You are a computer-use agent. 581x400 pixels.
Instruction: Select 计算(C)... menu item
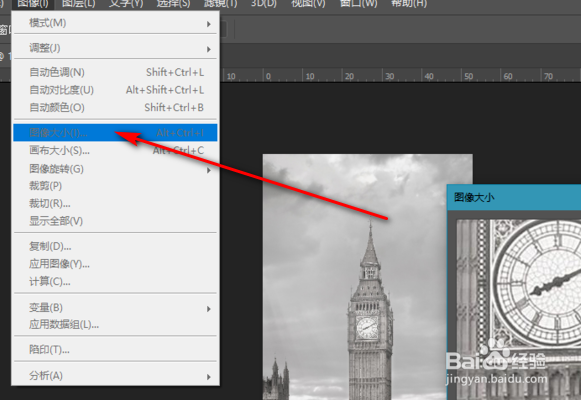(x=115, y=282)
